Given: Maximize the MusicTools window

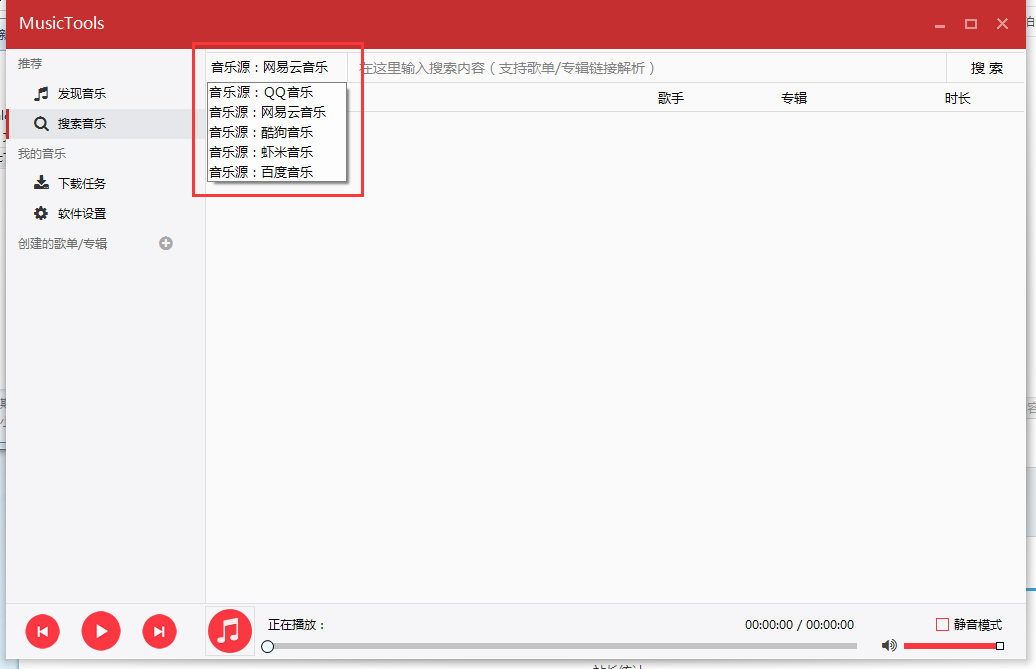Looking at the screenshot, I should [971, 24].
